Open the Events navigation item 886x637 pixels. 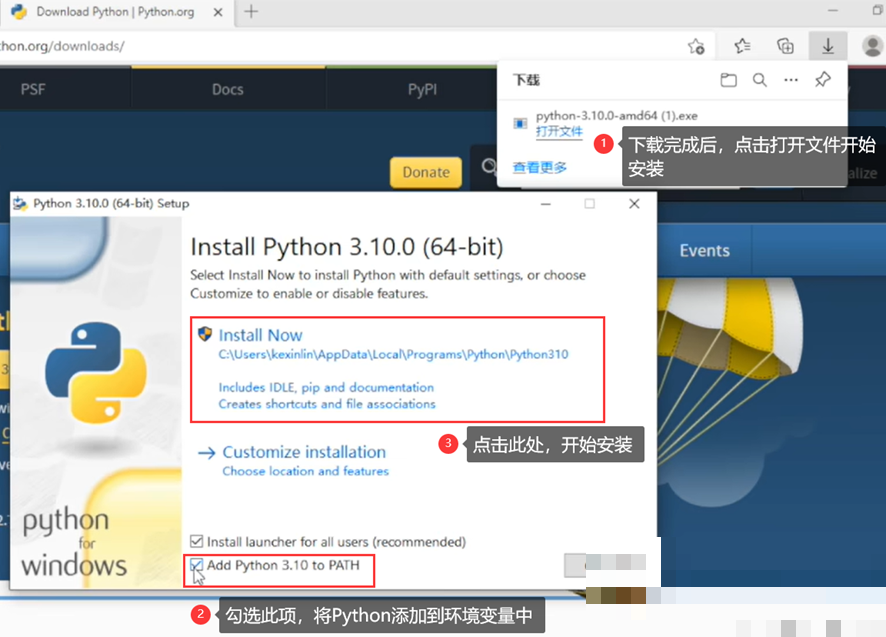704,250
